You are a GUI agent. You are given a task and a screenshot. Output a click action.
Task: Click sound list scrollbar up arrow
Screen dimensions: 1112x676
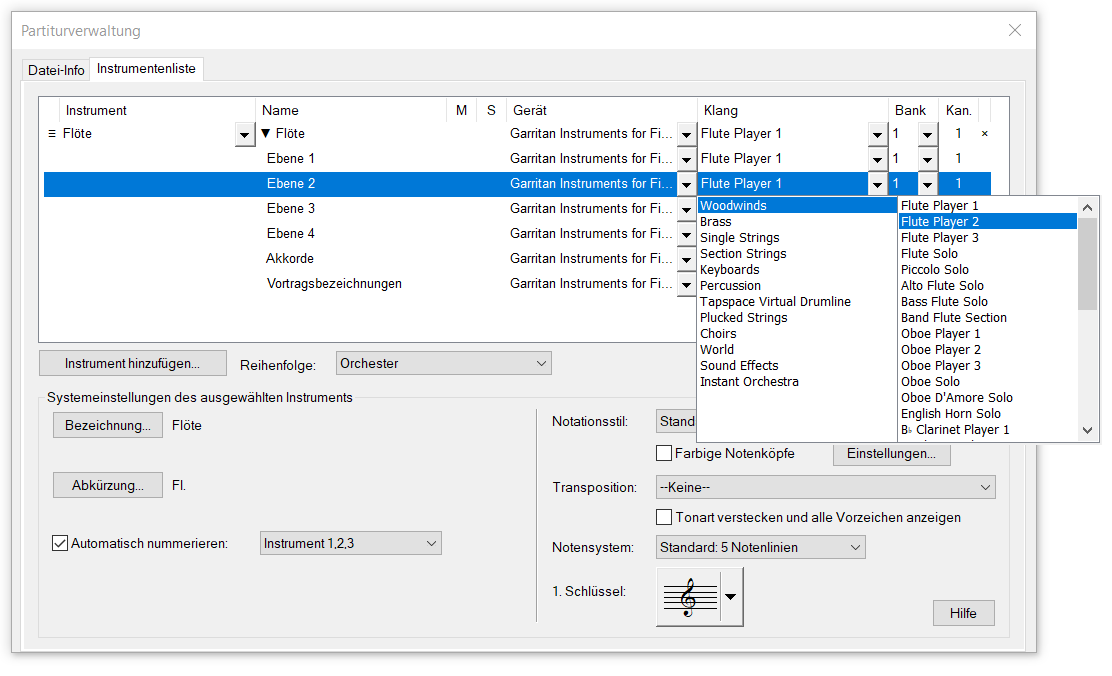1088,208
